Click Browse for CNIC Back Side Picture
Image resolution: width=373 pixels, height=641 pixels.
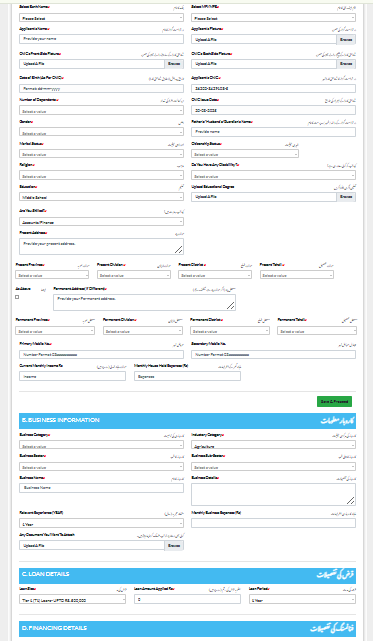(346, 64)
